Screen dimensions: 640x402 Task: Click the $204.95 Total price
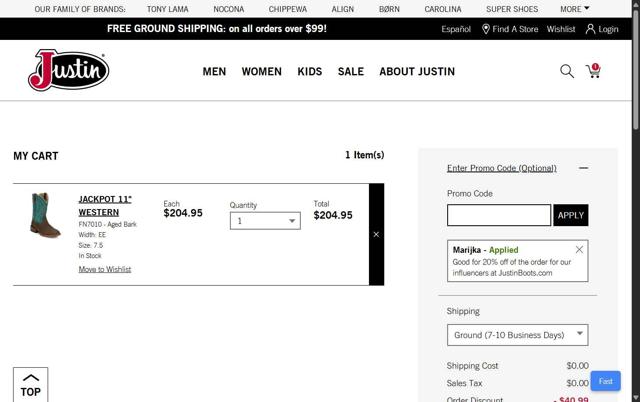click(333, 215)
